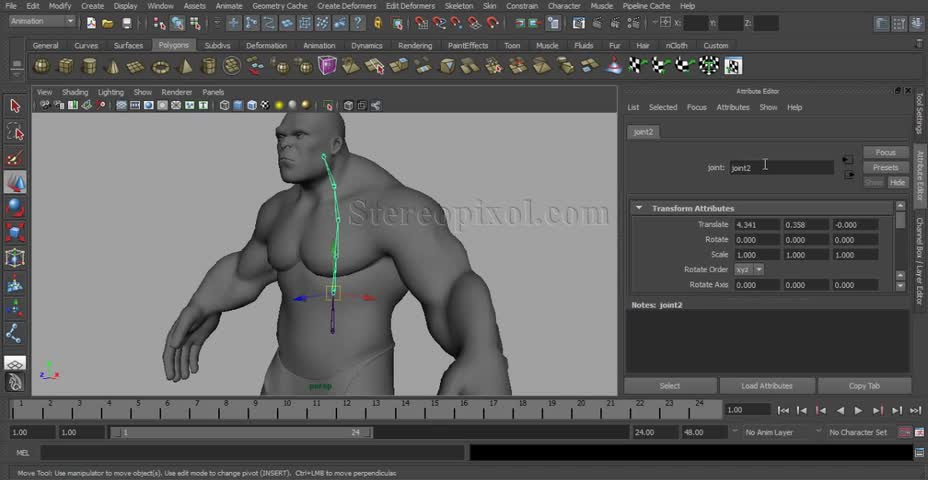
Task: Toggle wireframe on shaded cube icon
Action: point(251,105)
